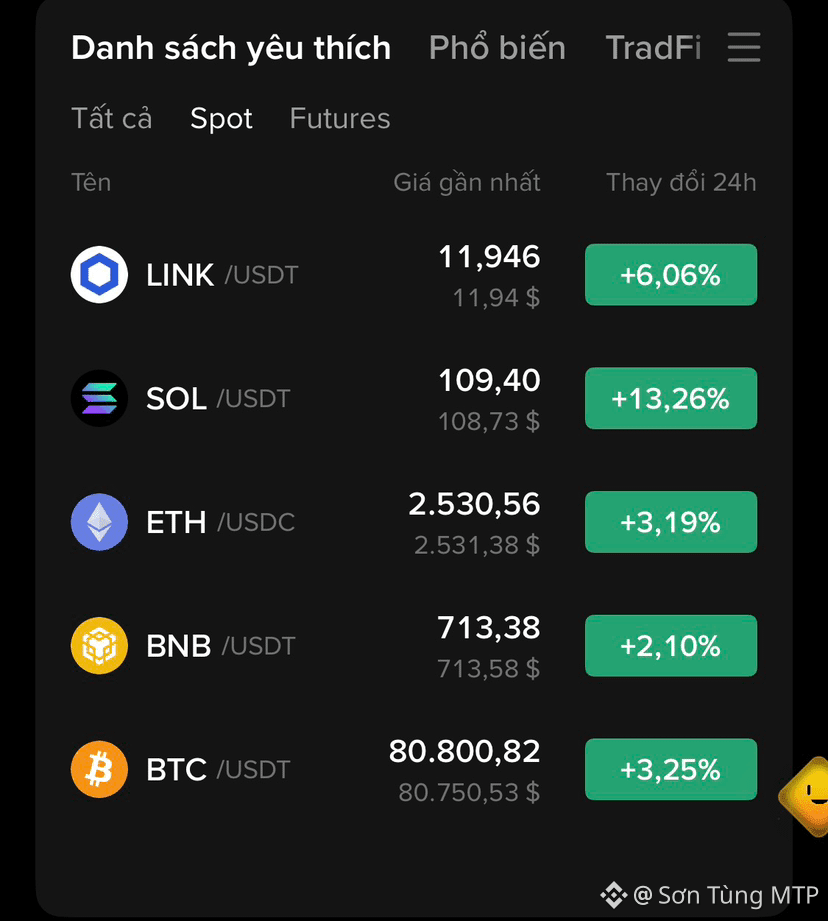The image size is (828, 921).
Task: Switch to the Phổ biến tab
Action: pyautogui.click(x=497, y=48)
